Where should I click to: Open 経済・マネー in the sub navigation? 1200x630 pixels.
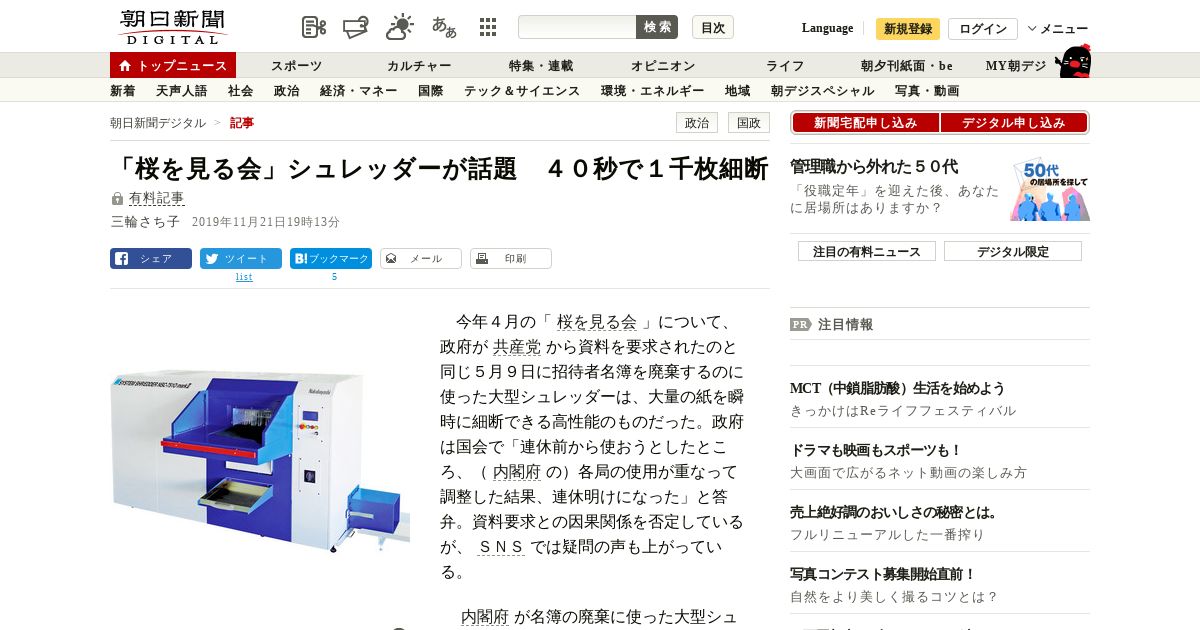coord(358,91)
